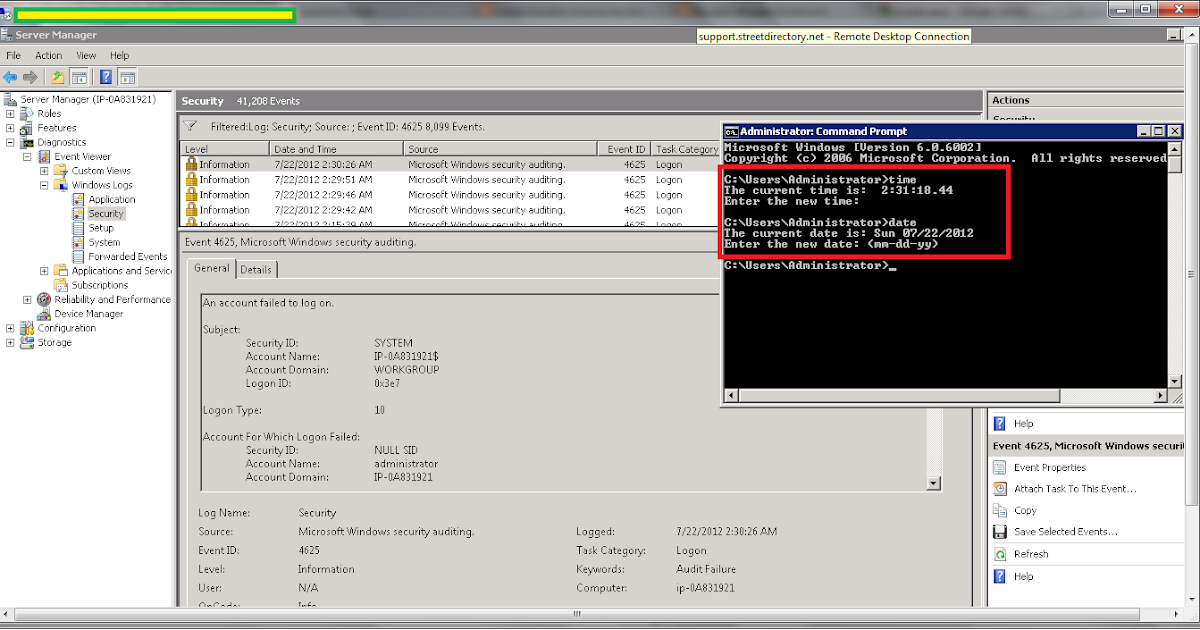Click the filter funnel icon above the event list

click(189, 125)
